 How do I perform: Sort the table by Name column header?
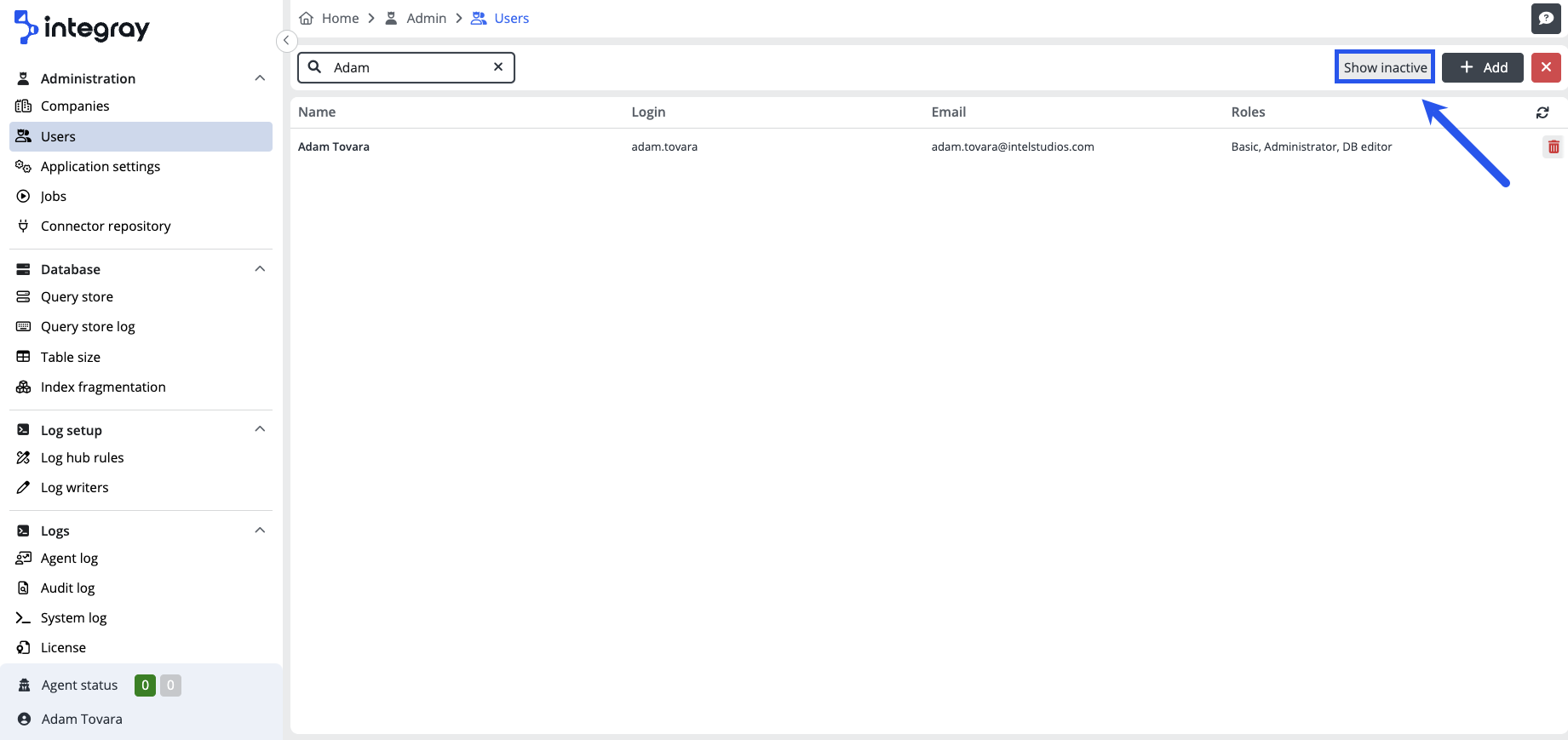pos(317,112)
